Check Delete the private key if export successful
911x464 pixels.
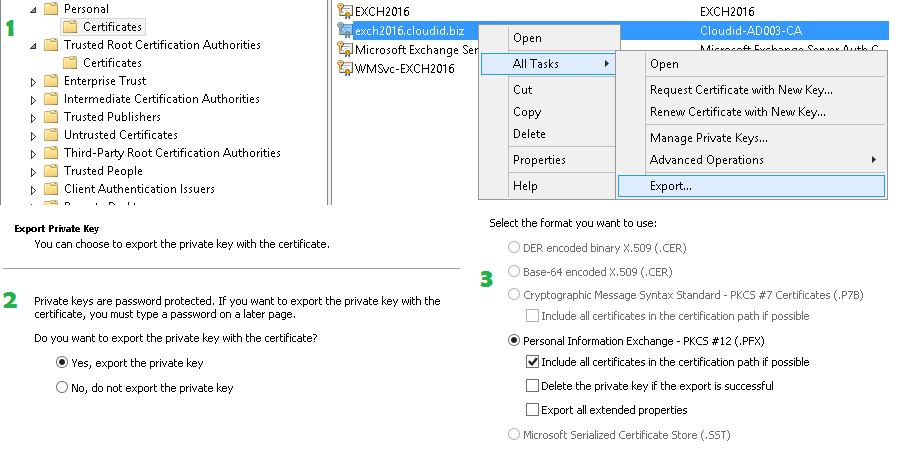click(532, 386)
